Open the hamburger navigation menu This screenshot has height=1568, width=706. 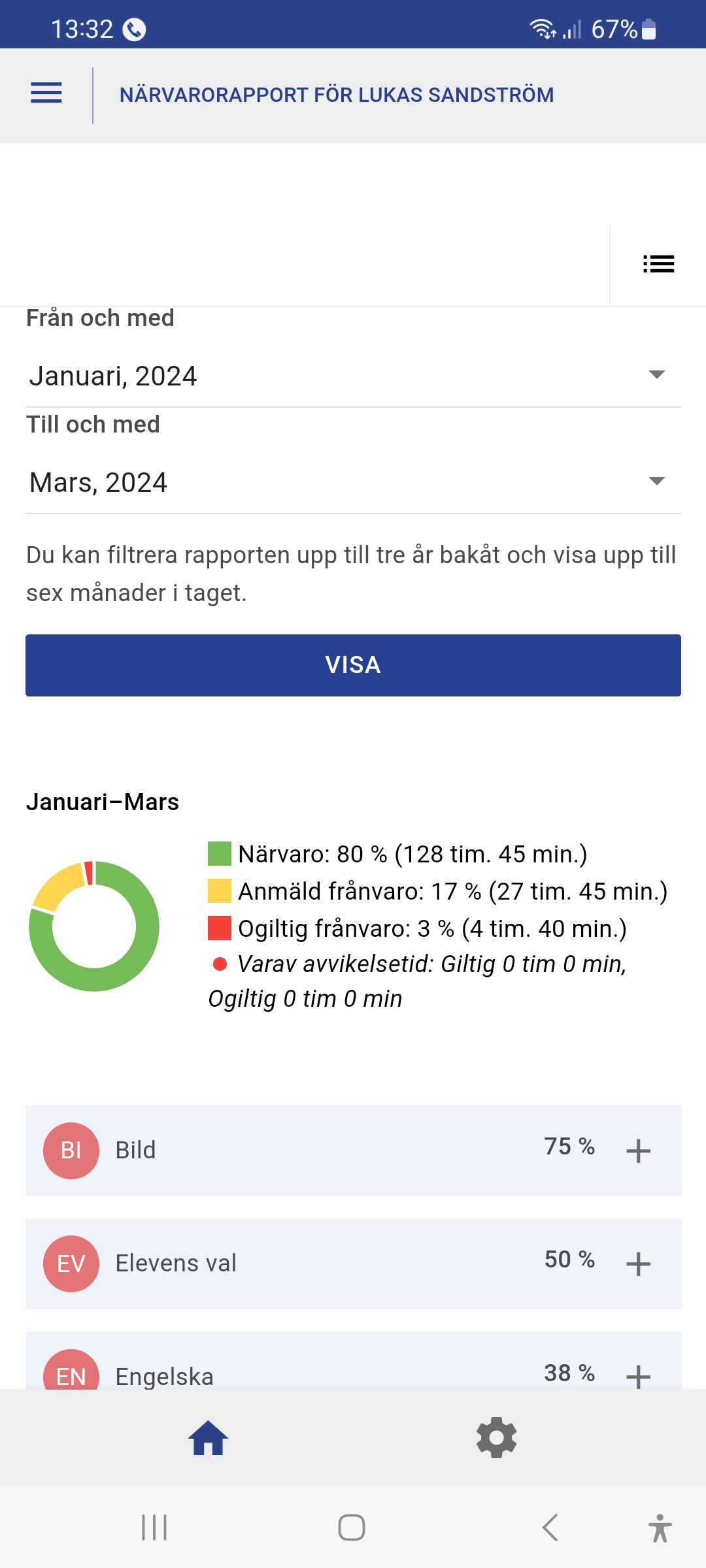click(46, 93)
